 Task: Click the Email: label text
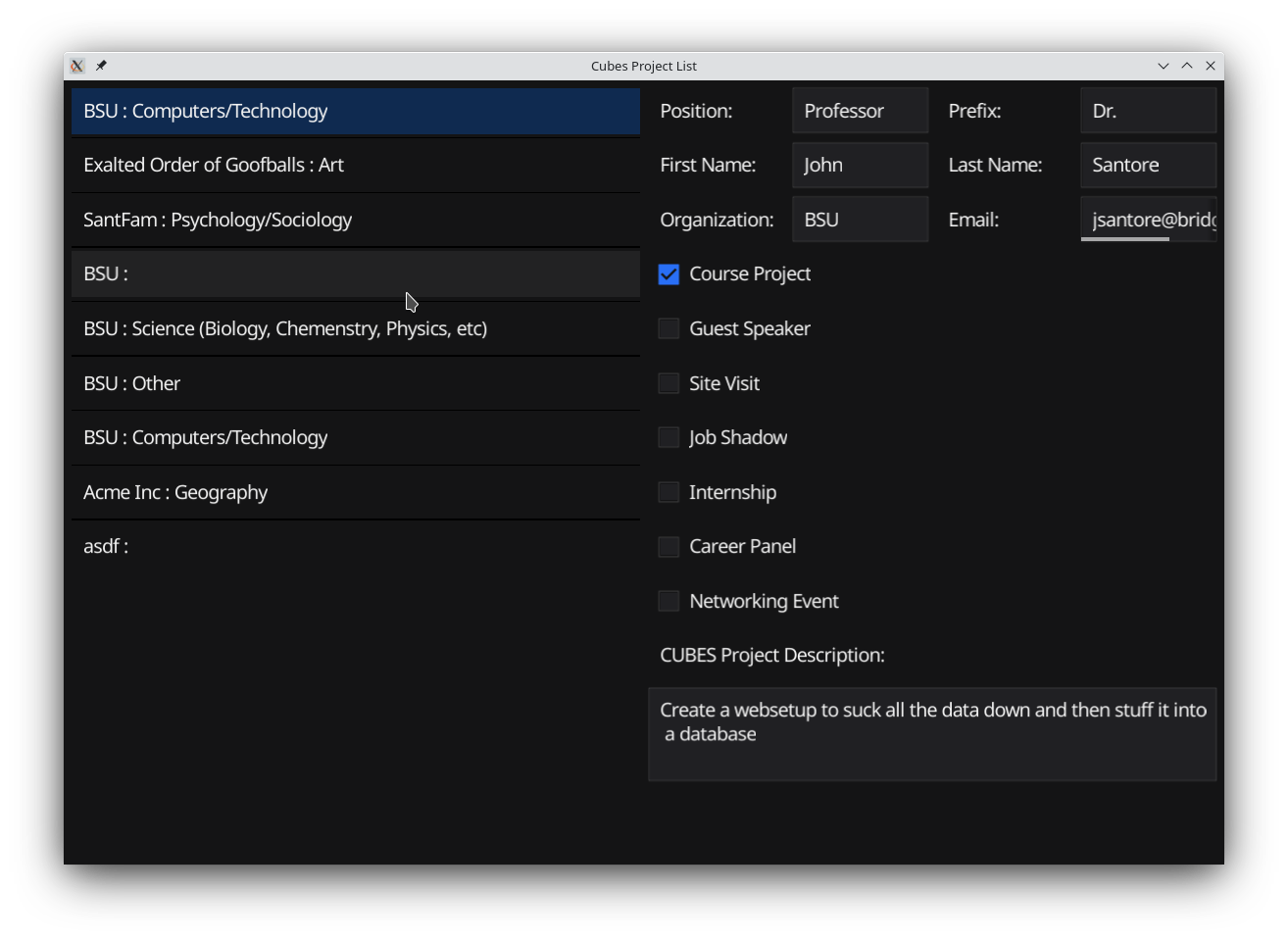coord(973,221)
